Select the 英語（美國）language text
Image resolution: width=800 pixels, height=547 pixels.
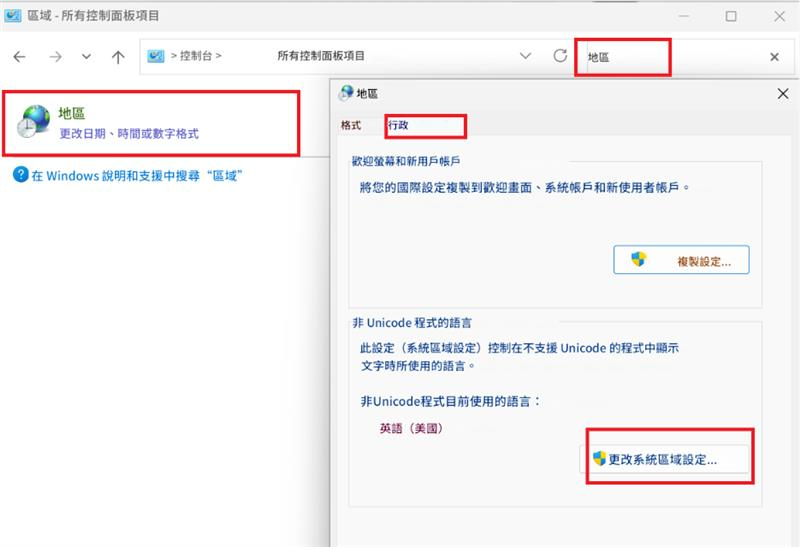coord(411,428)
